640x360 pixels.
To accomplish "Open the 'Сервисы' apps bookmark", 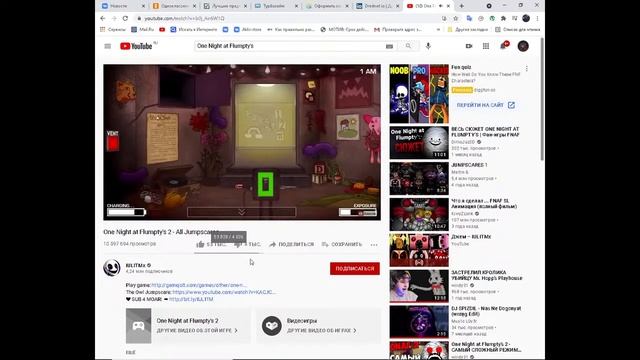I will click(113, 29).
